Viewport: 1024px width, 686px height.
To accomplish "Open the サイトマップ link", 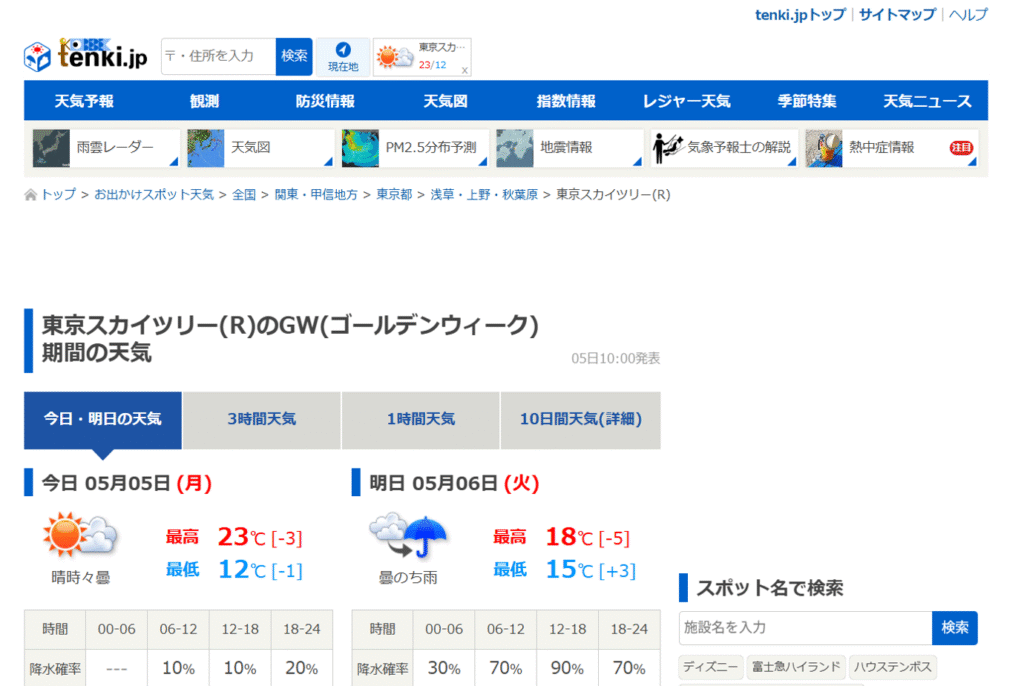I will (897, 15).
